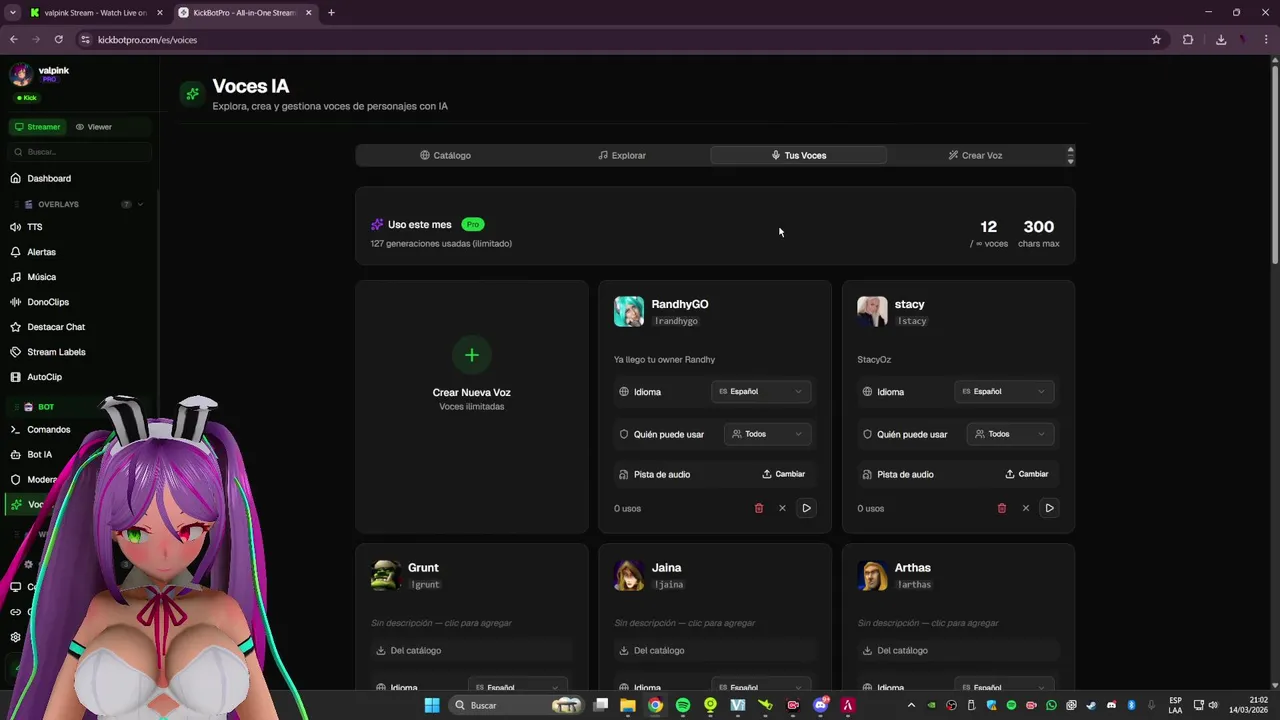Image resolution: width=1280 pixels, height=720 pixels.
Task: Delete the RandhyGO voice
Action: tap(758, 508)
